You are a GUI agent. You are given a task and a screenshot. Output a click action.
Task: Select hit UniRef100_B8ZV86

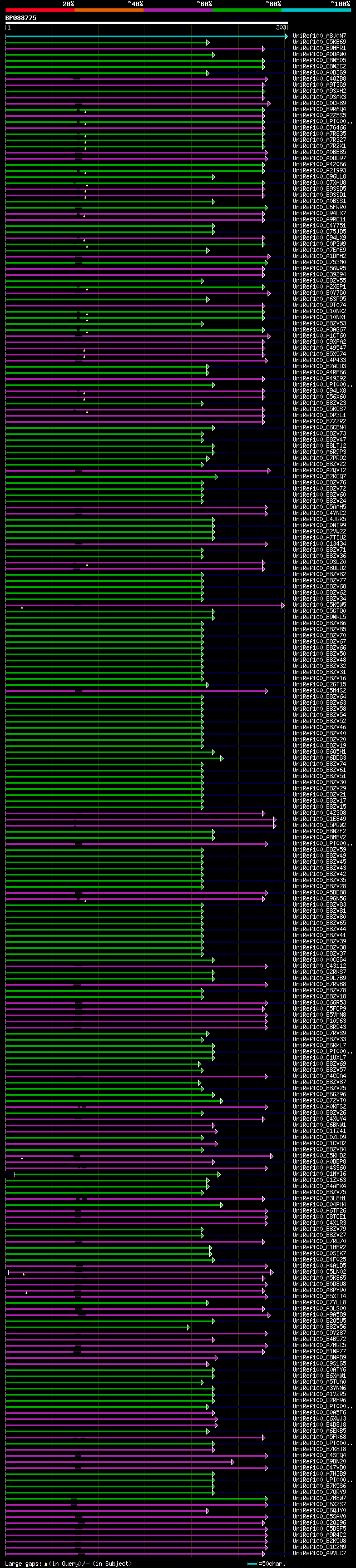(319, 624)
